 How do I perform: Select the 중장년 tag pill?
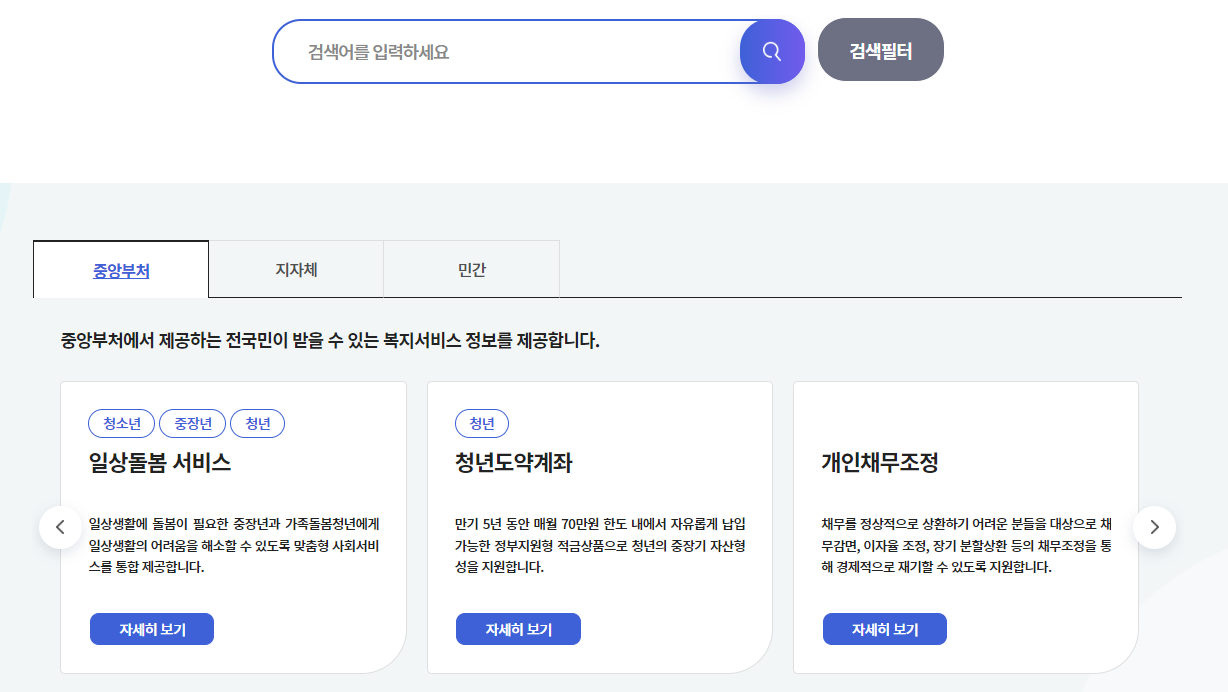click(192, 423)
